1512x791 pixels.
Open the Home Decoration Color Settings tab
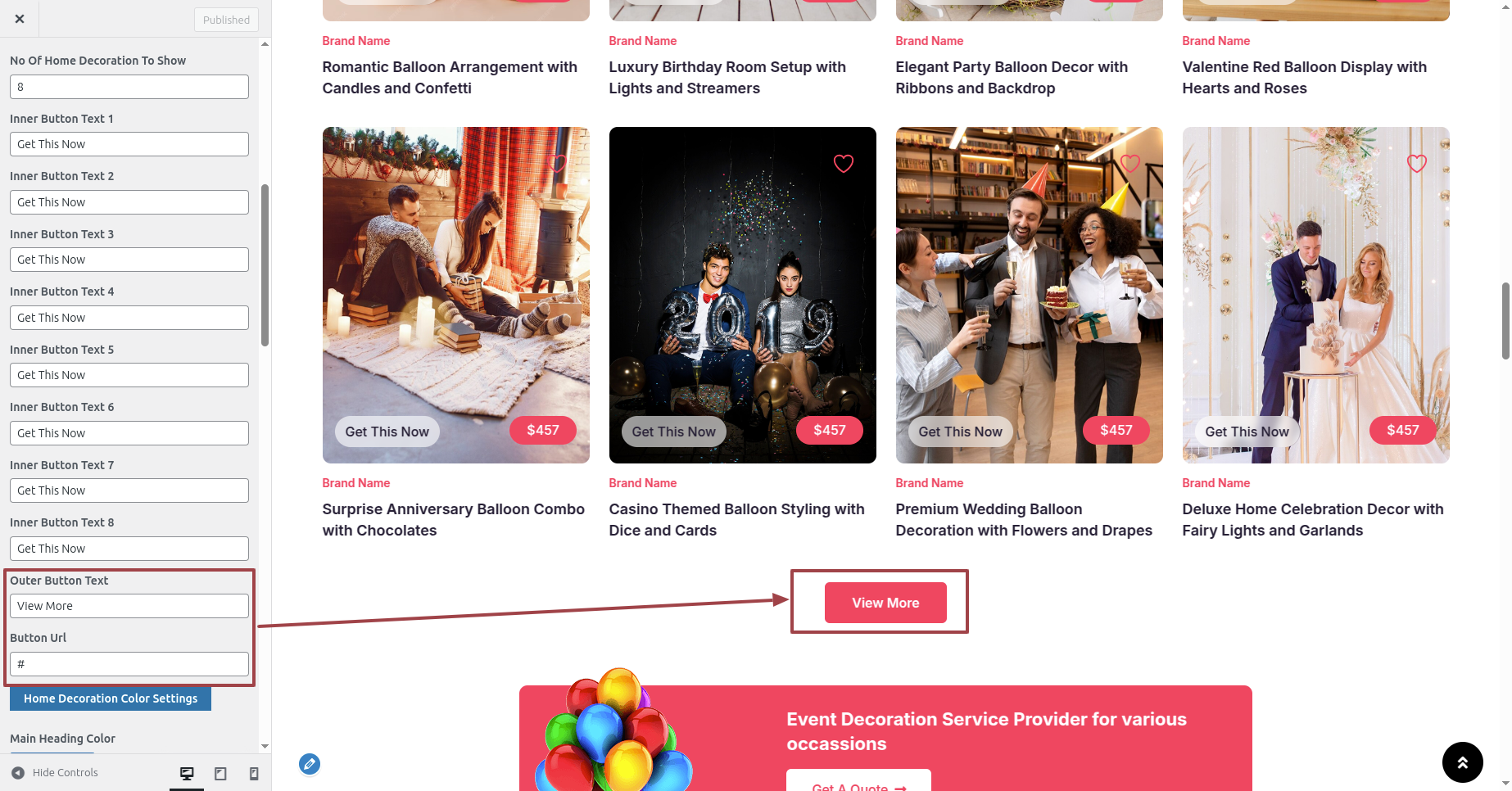point(111,698)
